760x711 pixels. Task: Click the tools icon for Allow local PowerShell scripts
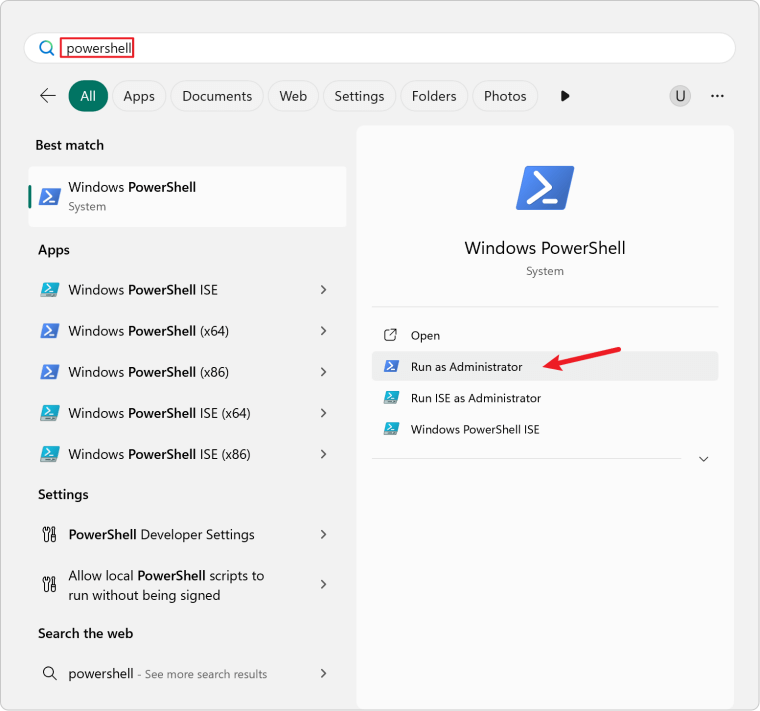49,585
